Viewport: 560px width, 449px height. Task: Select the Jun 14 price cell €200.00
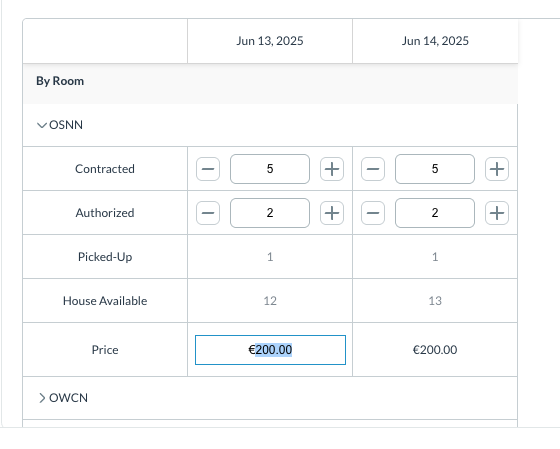click(x=435, y=350)
